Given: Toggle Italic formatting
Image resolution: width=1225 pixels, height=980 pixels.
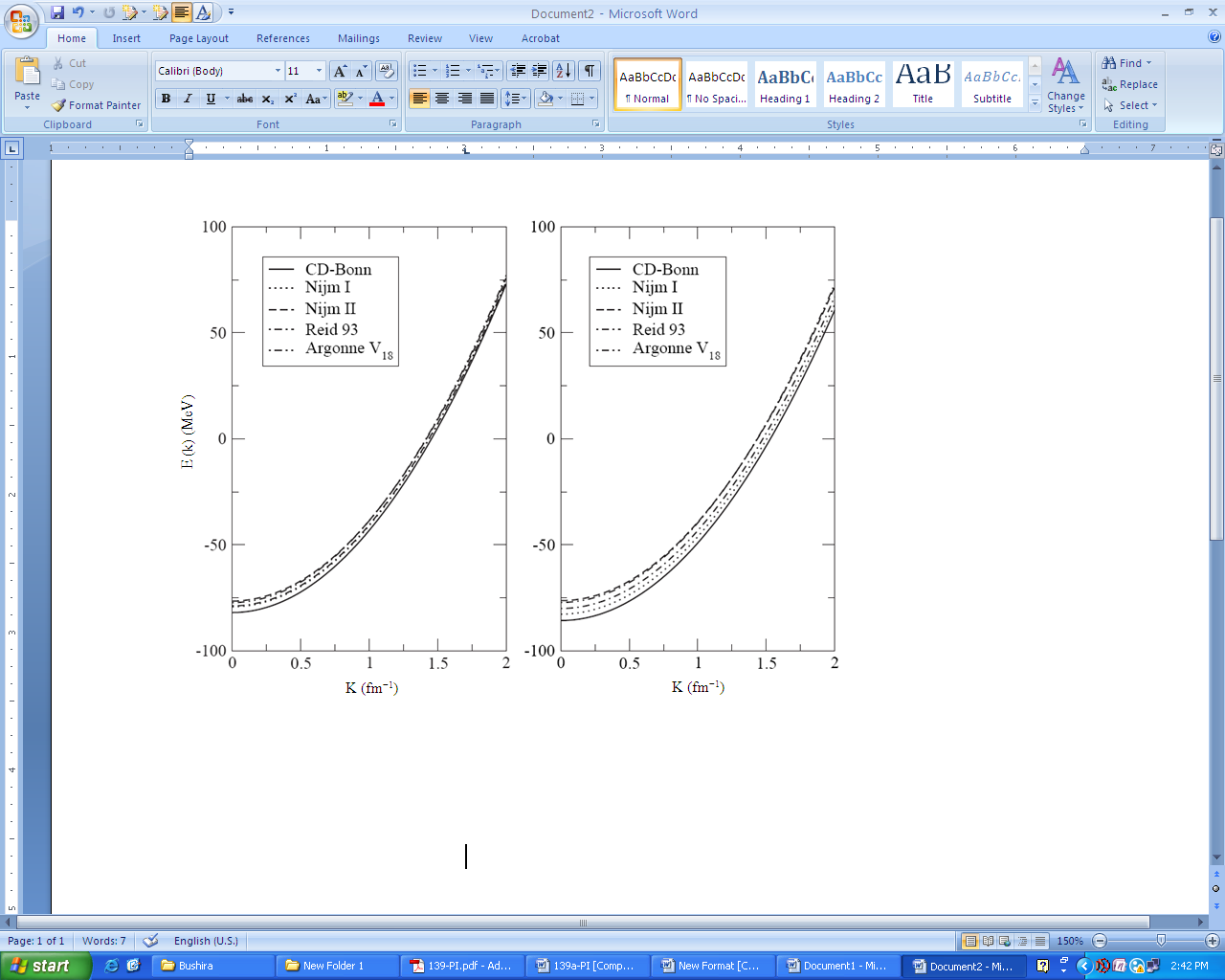Looking at the screenshot, I should click(x=188, y=99).
